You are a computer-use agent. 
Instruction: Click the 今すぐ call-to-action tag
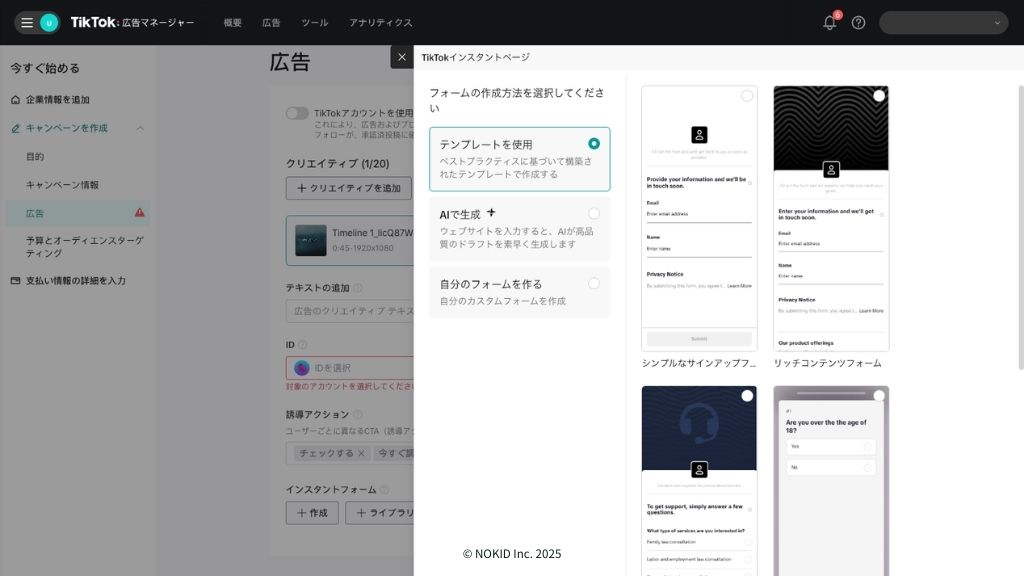(394, 453)
